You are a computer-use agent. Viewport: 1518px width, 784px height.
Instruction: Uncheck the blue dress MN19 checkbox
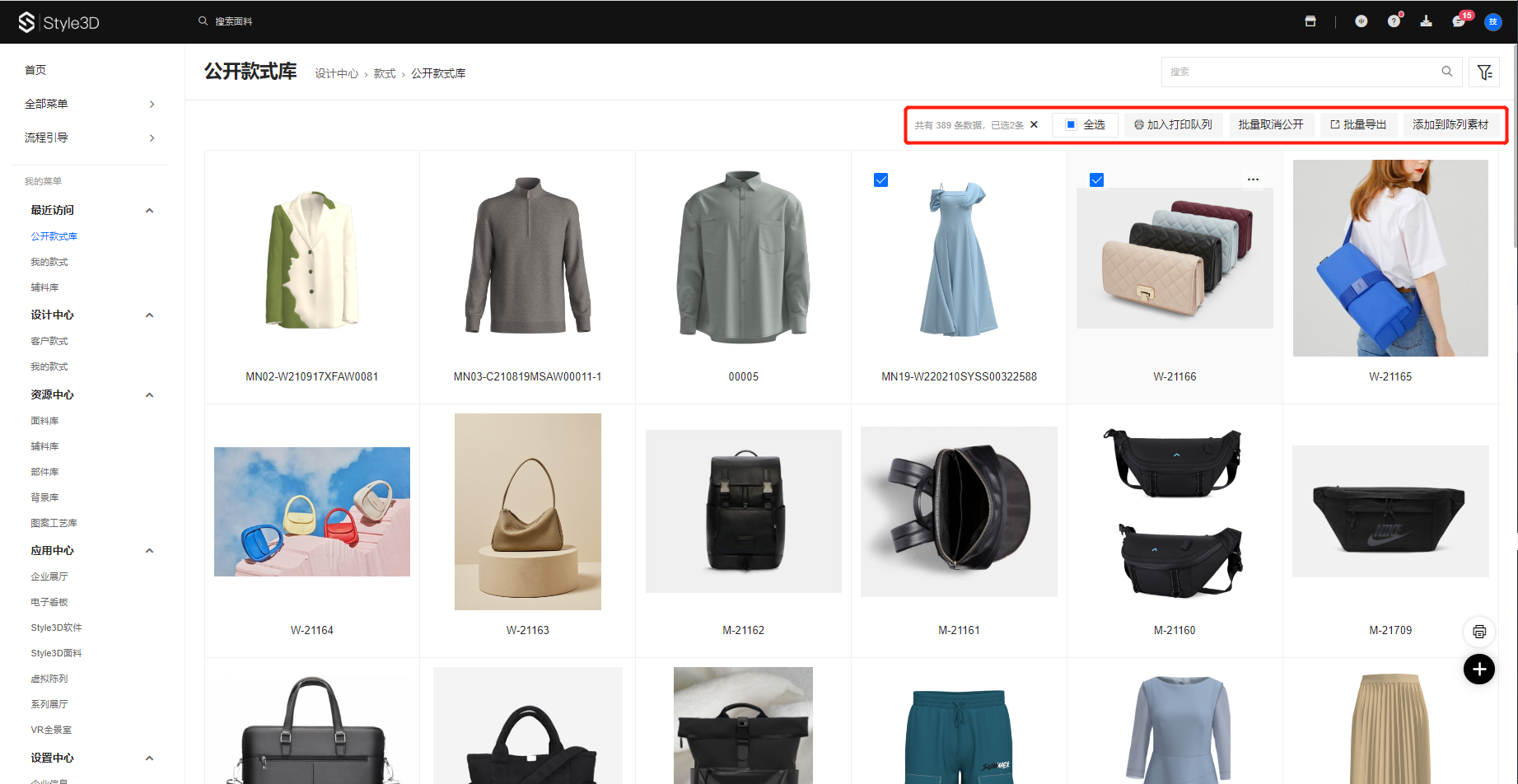coord(881,180)
